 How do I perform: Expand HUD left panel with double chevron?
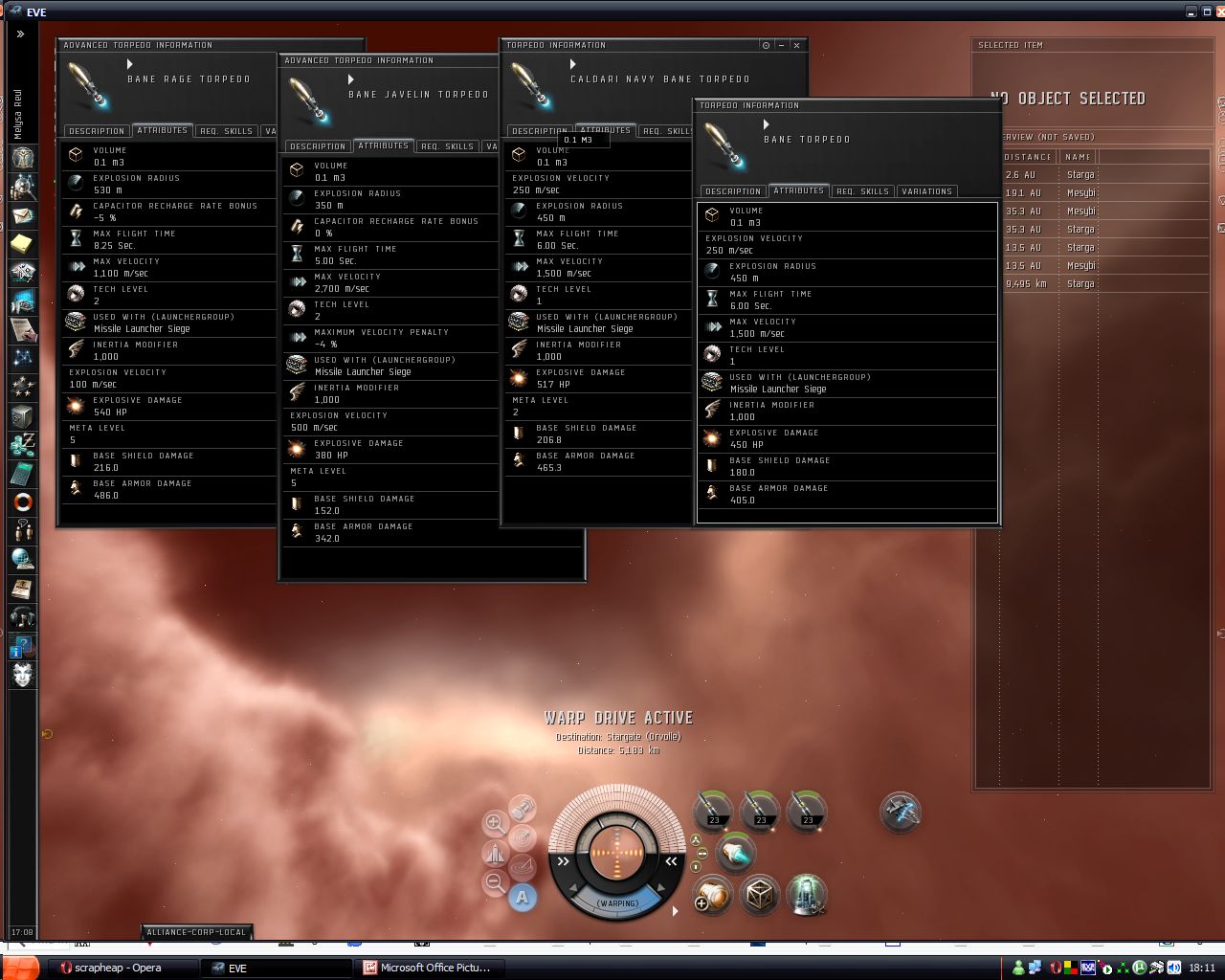click(x=564, y=862)
